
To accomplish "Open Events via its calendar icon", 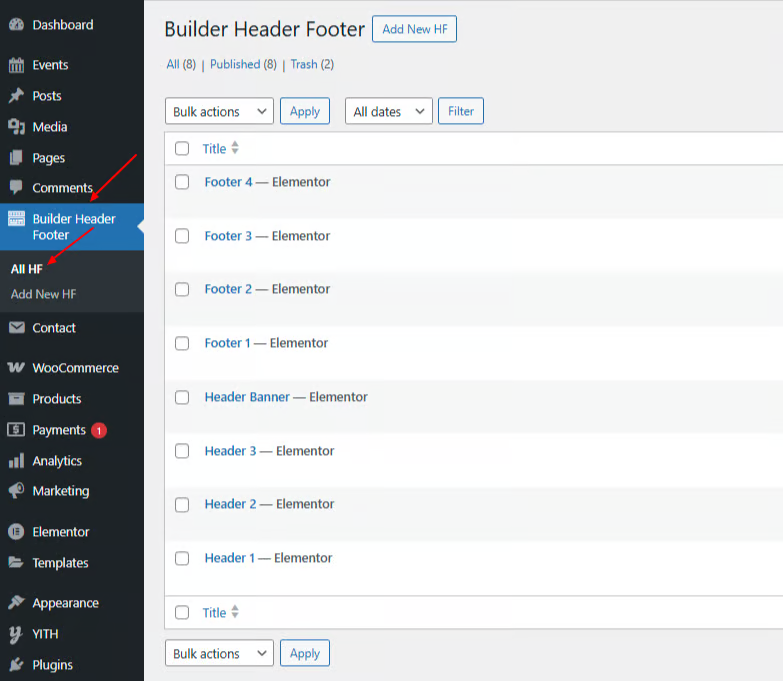I will pyautogui.click(x=16, y=65).
